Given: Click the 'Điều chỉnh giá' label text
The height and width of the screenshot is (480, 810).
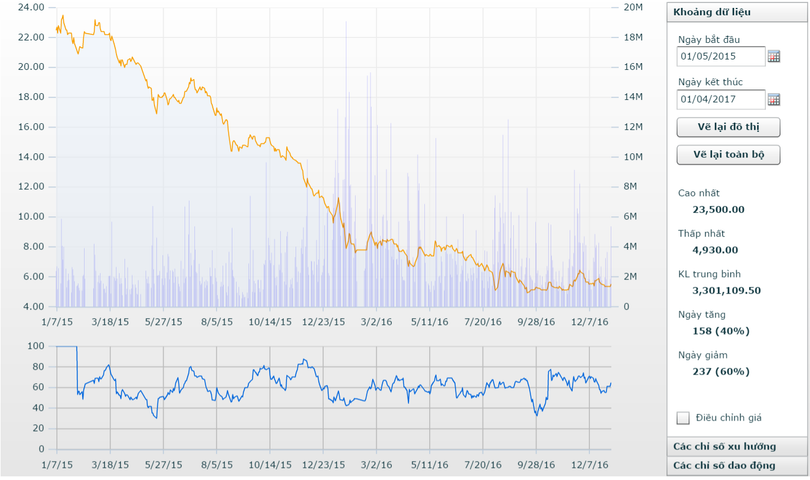Looking at the screenshot, I should (729, 418).
